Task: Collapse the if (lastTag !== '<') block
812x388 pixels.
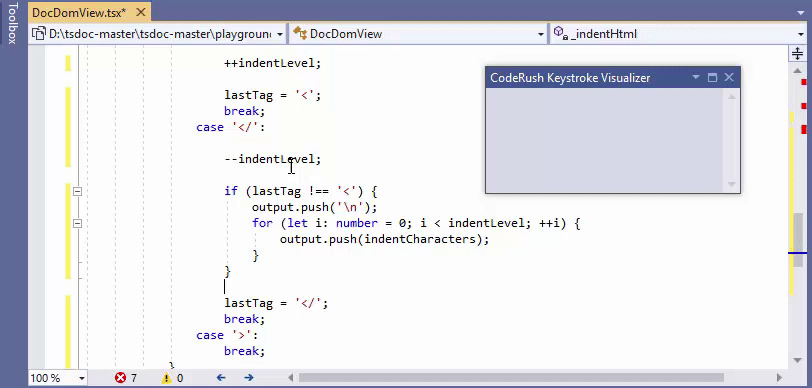Action: (77, 192)
